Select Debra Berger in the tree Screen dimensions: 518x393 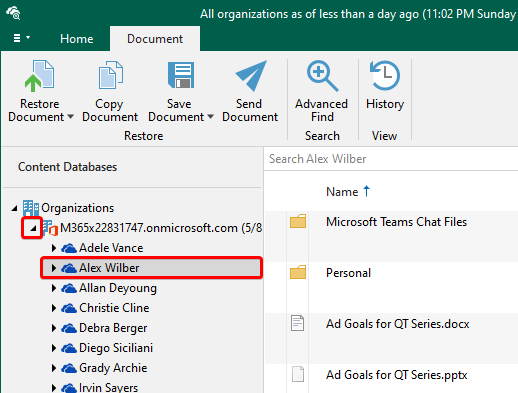click(x=113, y=328)
